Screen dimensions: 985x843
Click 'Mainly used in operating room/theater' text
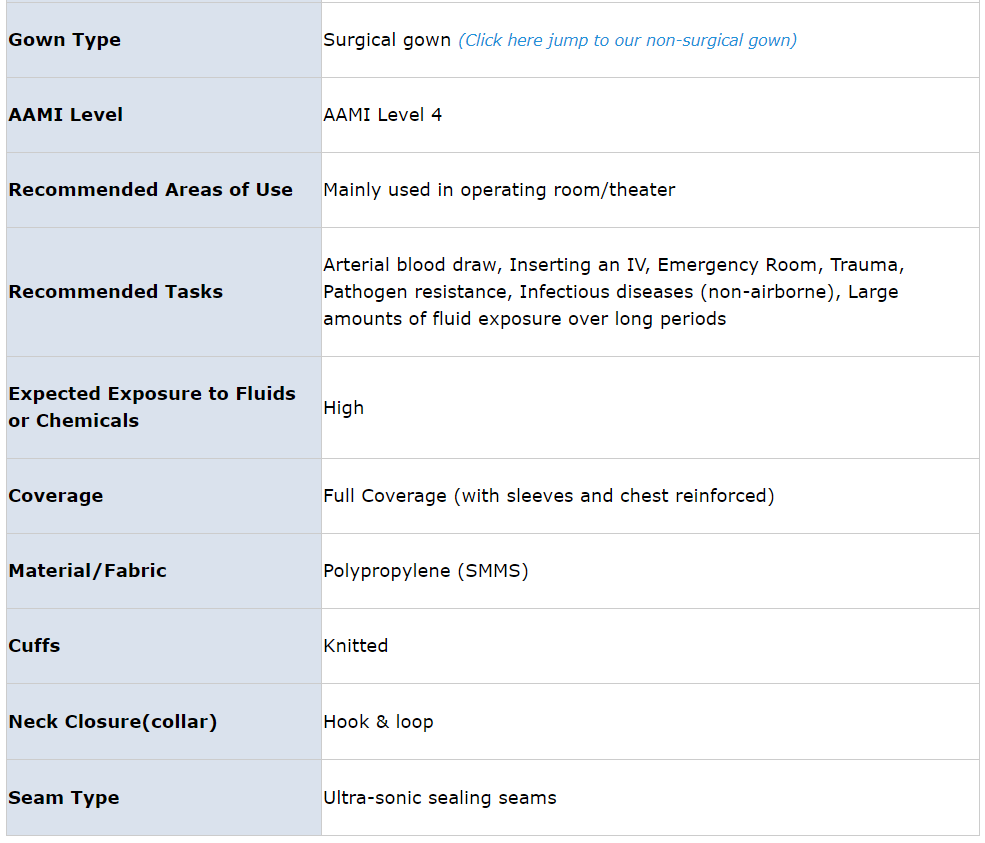pos(499,190)
